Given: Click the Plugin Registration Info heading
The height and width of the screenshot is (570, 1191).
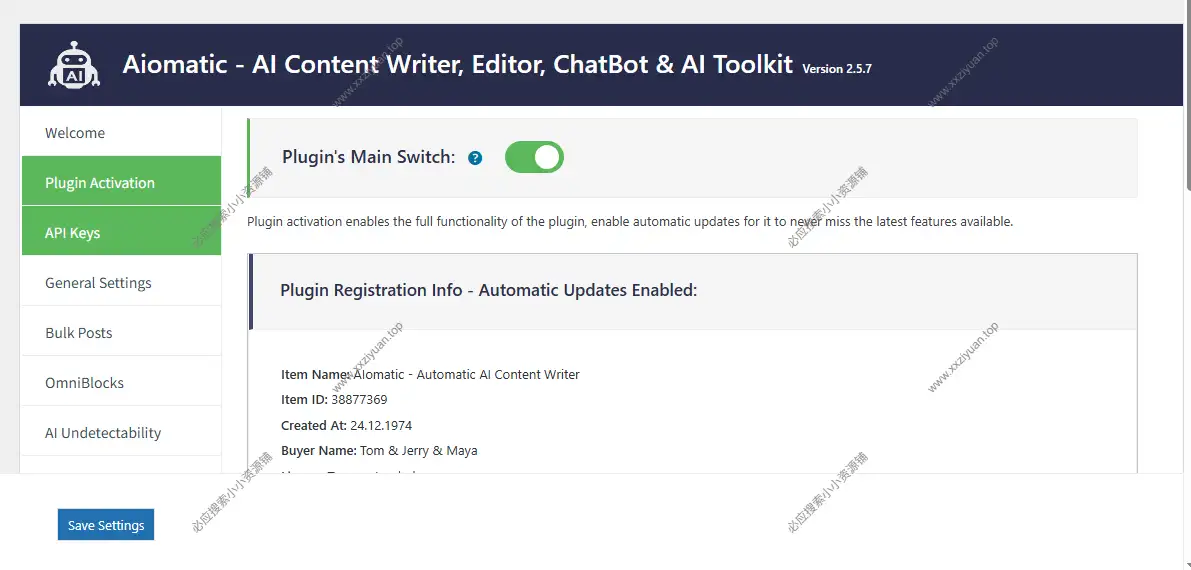Looking at the screenshot, I should click(488, 290).
